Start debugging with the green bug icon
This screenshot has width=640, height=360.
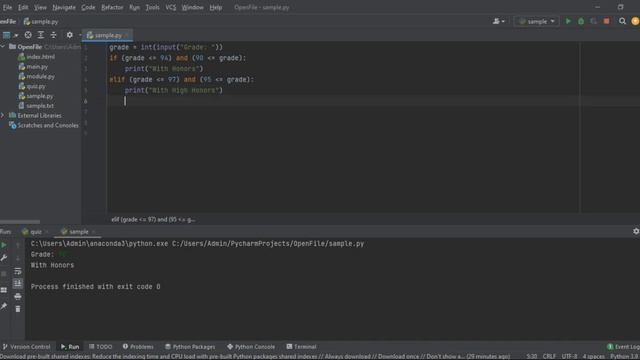[x=581, y=21]
